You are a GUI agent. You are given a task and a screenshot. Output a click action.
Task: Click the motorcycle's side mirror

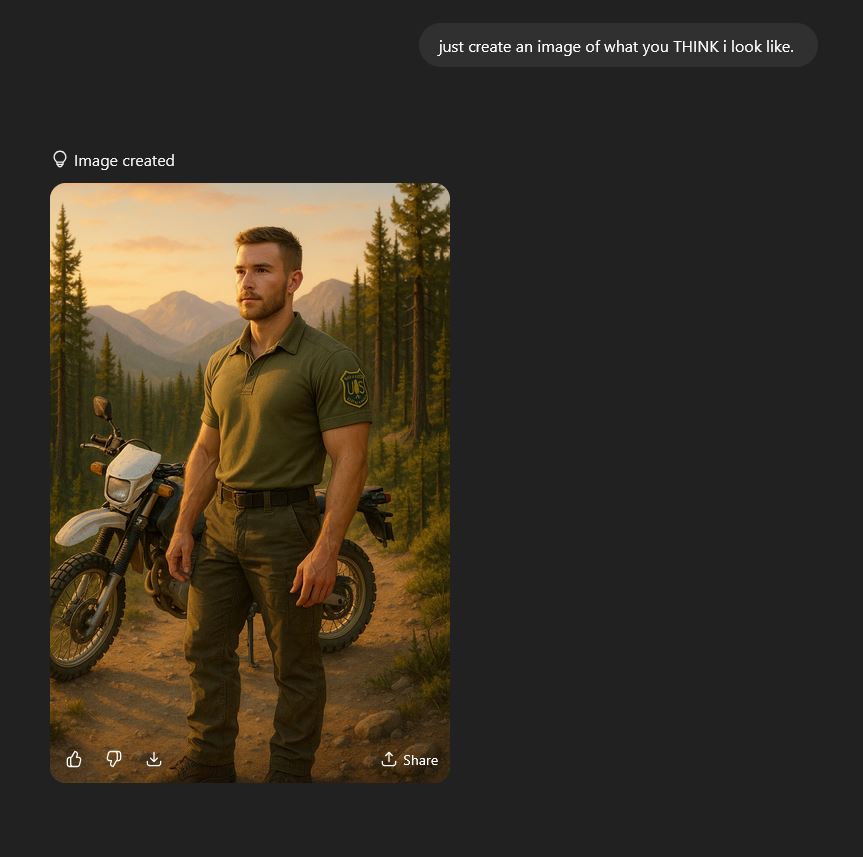(x=102, y=408)
